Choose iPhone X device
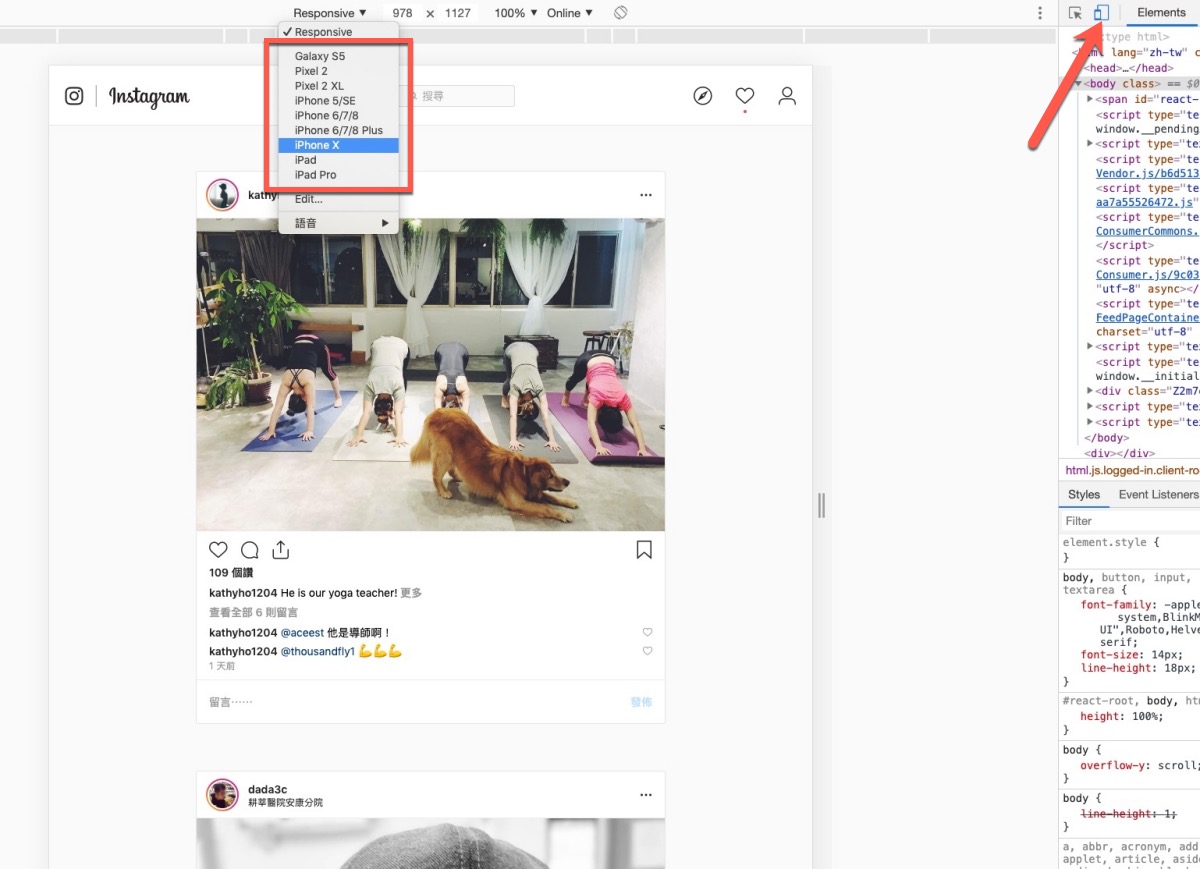Viewport: 1200px width, 869px height. (x=338, y=145)
